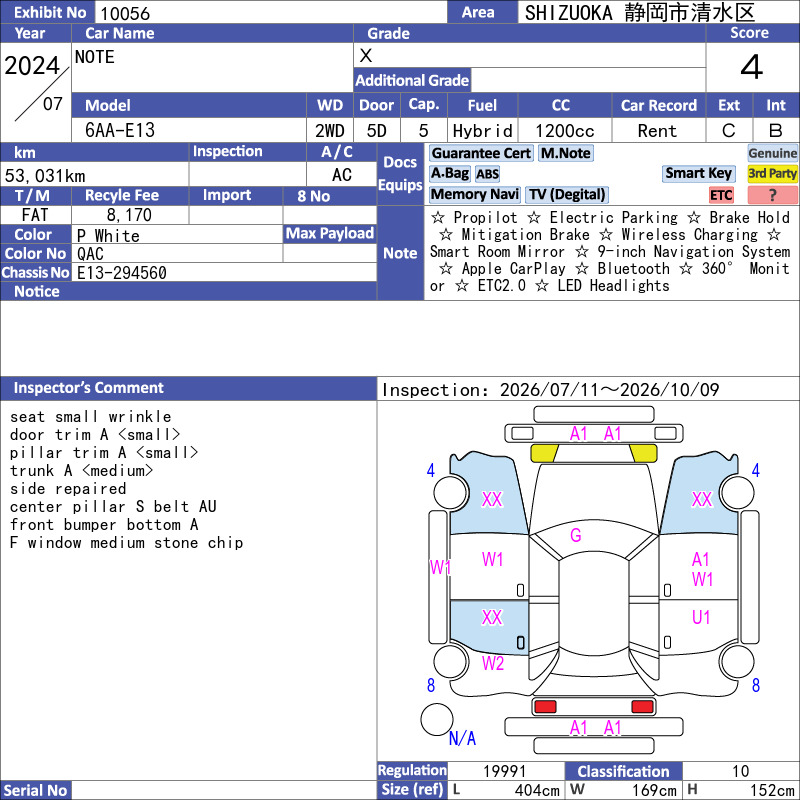Click "F window medium stone chip" comment
This screenshot has height=800, width=800.
coord(127,543)
